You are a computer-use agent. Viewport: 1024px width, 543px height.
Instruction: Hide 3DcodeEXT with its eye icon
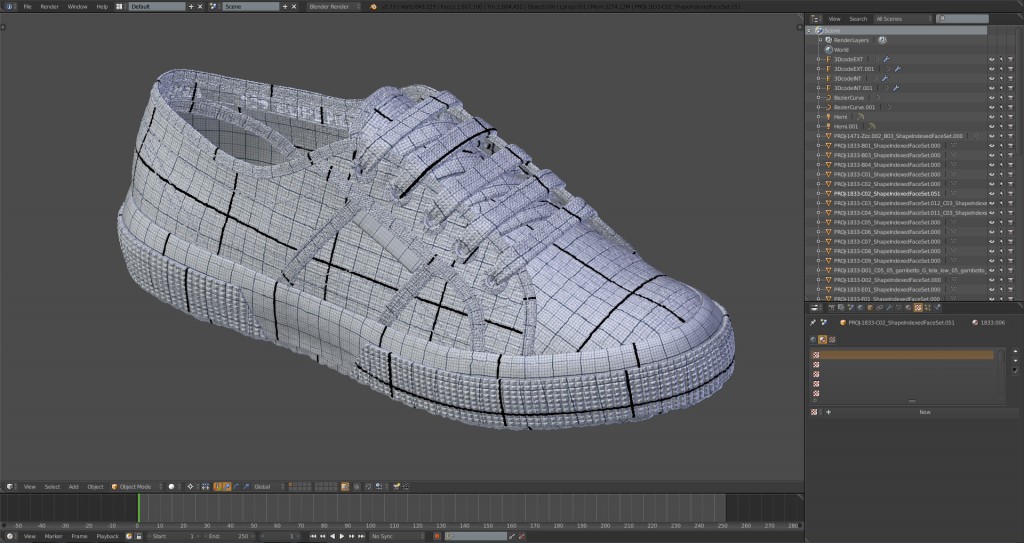click(991, 59)
